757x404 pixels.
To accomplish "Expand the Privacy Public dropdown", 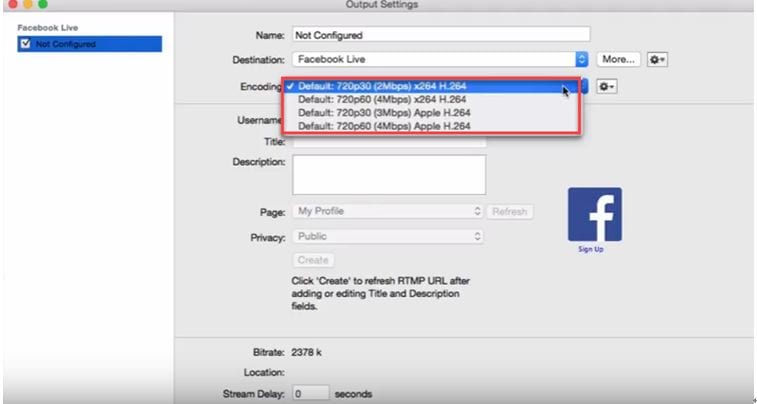I will (x=388, y=237).
